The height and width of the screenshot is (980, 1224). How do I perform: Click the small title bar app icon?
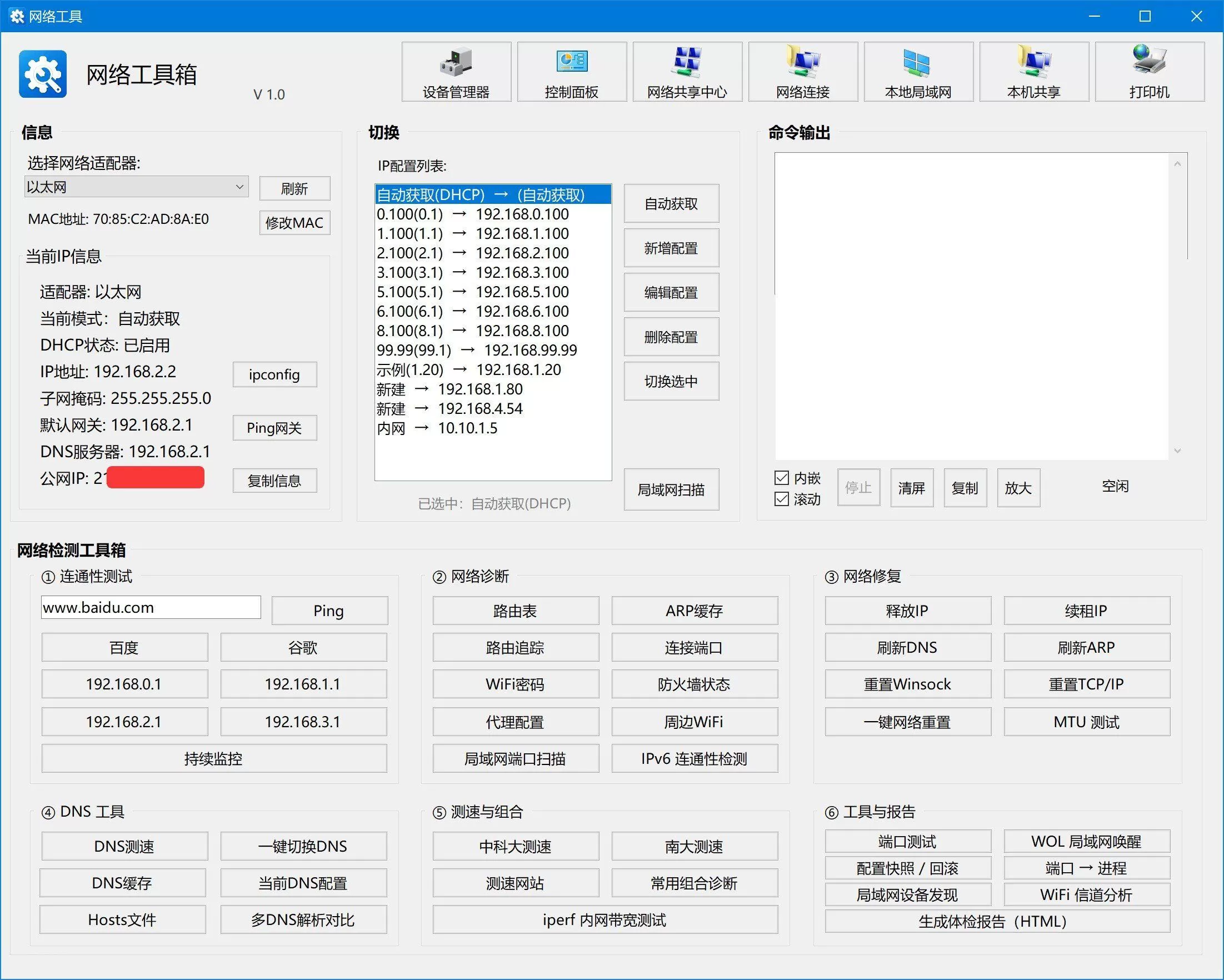point(17,16)
